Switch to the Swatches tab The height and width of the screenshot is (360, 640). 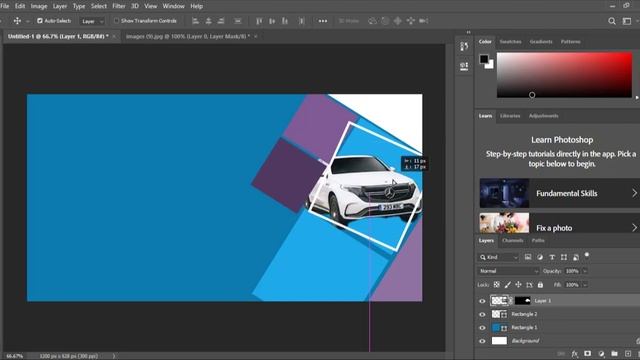tap(511, 42)
